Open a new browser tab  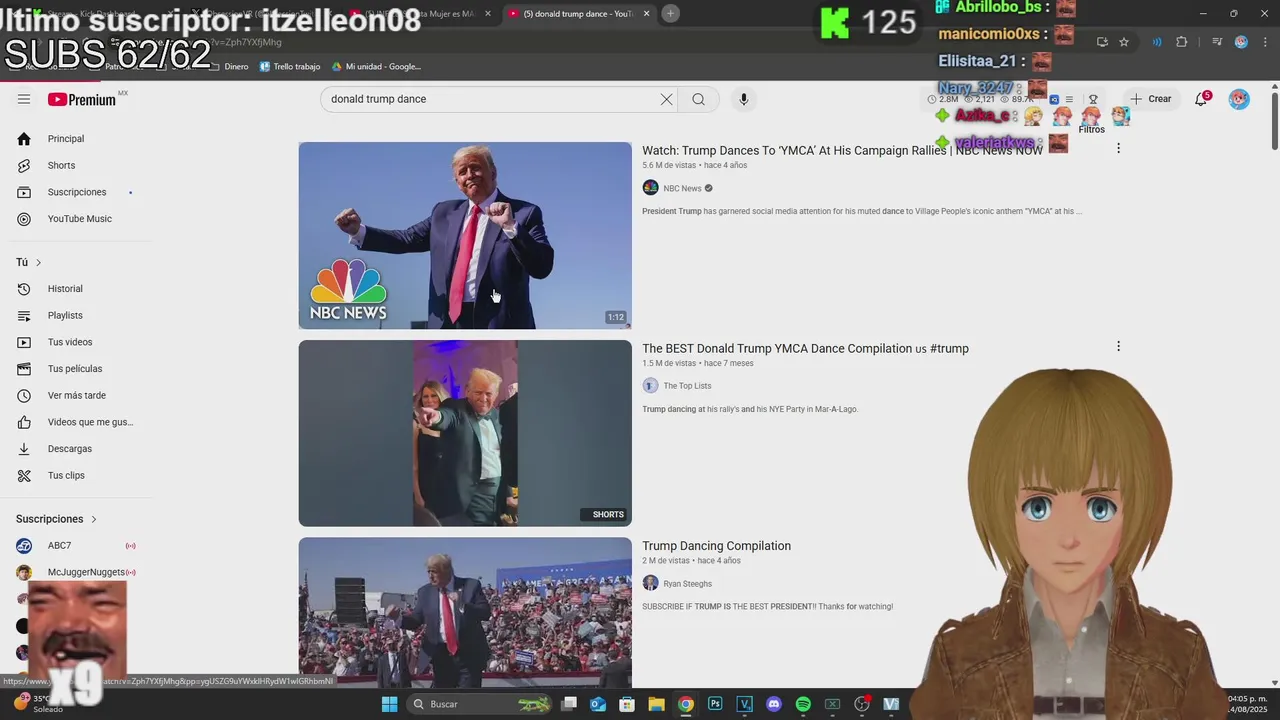tap(671, 13)
